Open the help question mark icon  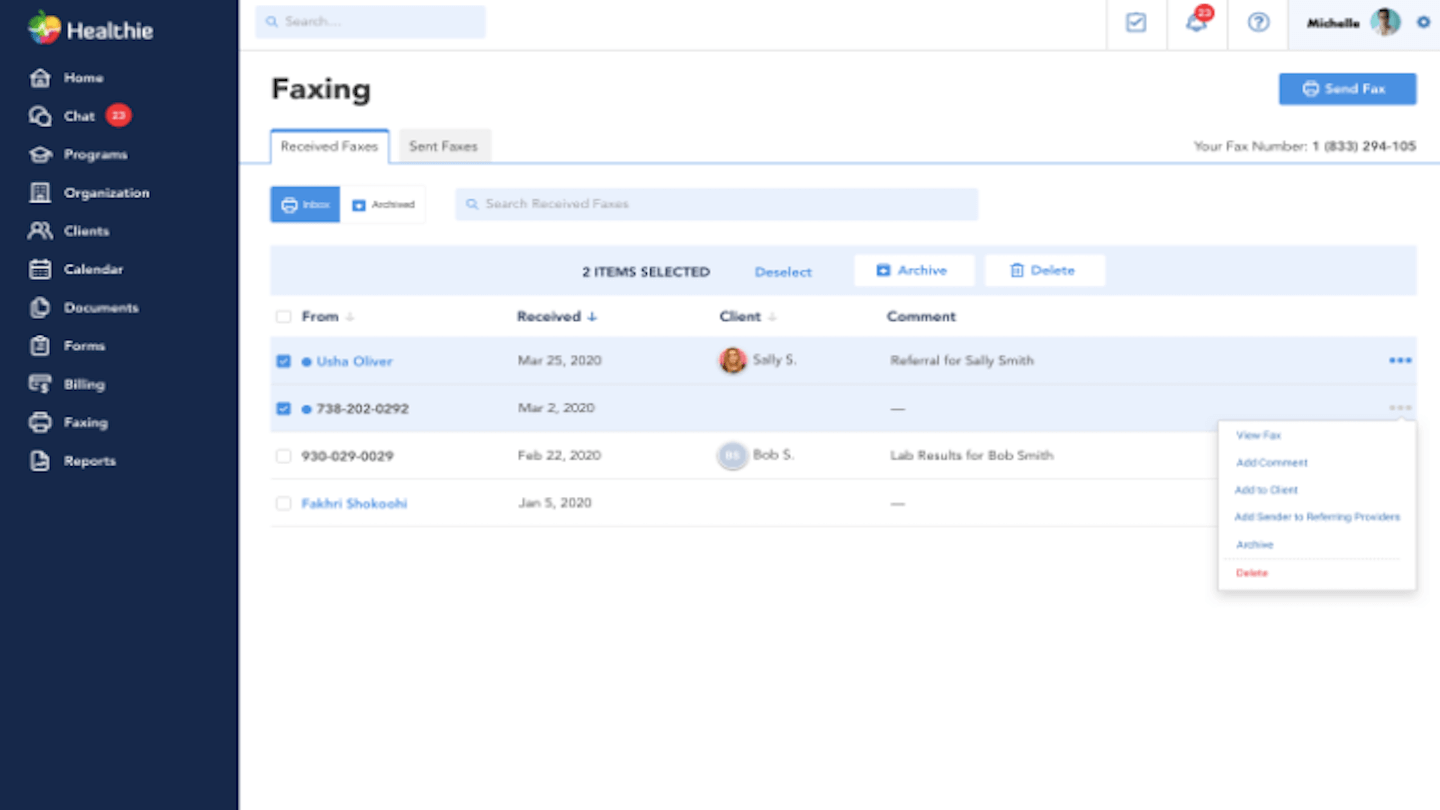click(1258, 23)
